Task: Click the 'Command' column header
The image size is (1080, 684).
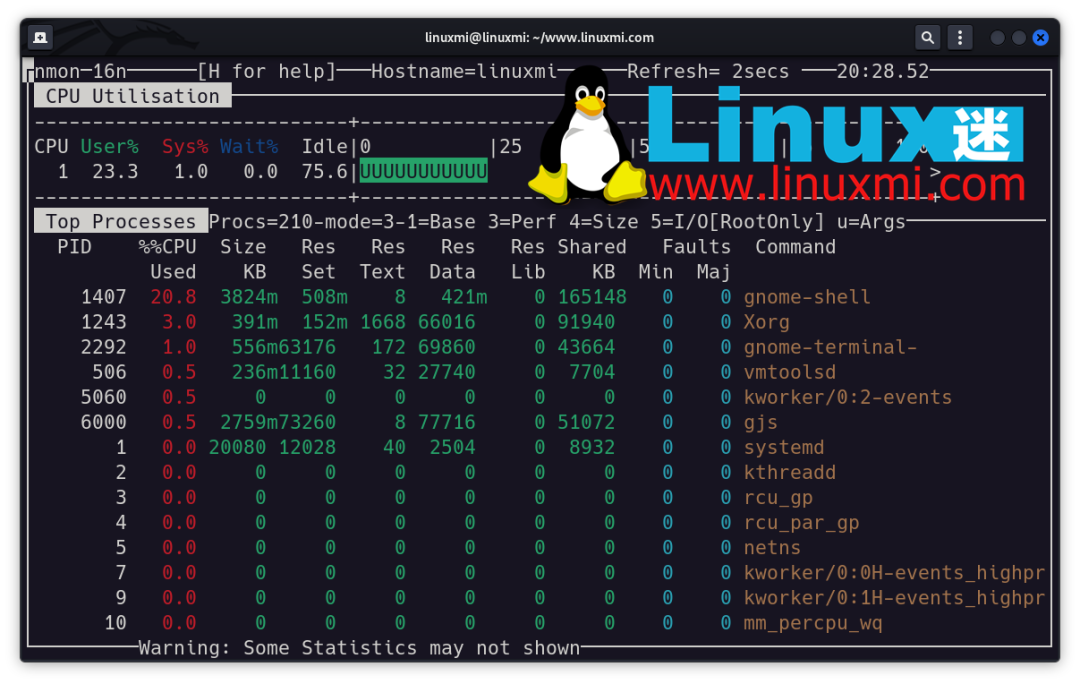Action: (x=795, y=247)
